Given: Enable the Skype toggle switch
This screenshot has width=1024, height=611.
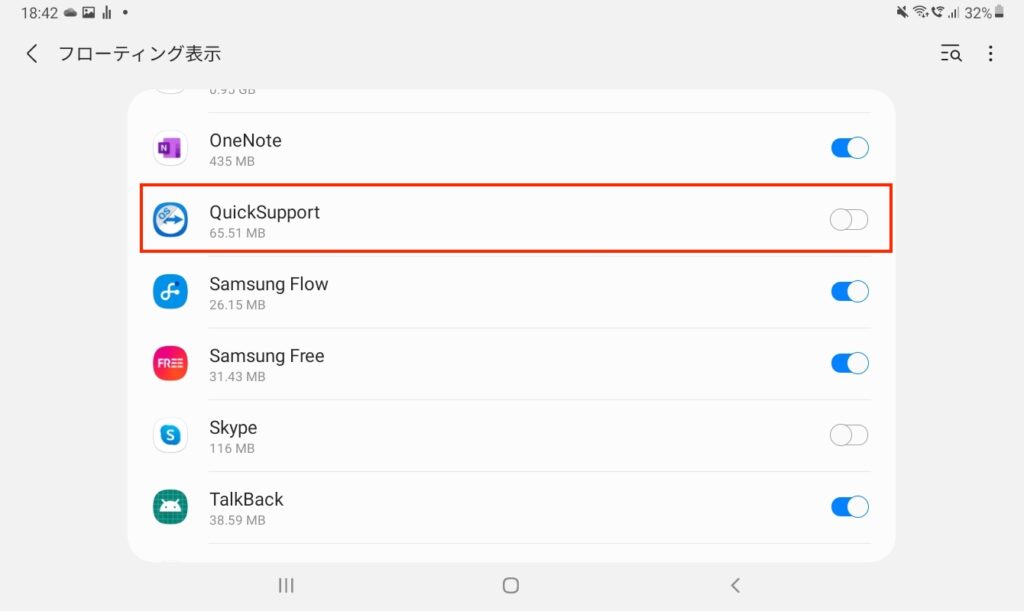Looking at the screenshot, I should pyautogui.click(x=849, y=435).
